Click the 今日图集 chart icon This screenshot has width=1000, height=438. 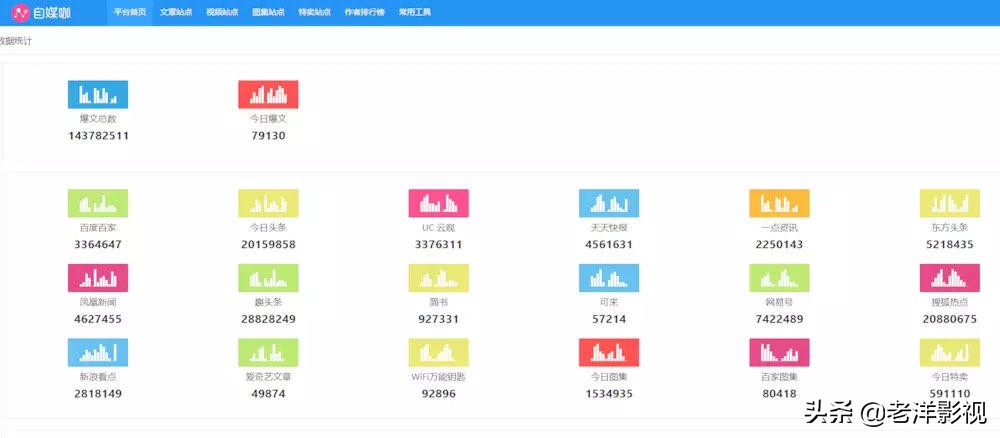pyautogui.click(x=609, y=353)
